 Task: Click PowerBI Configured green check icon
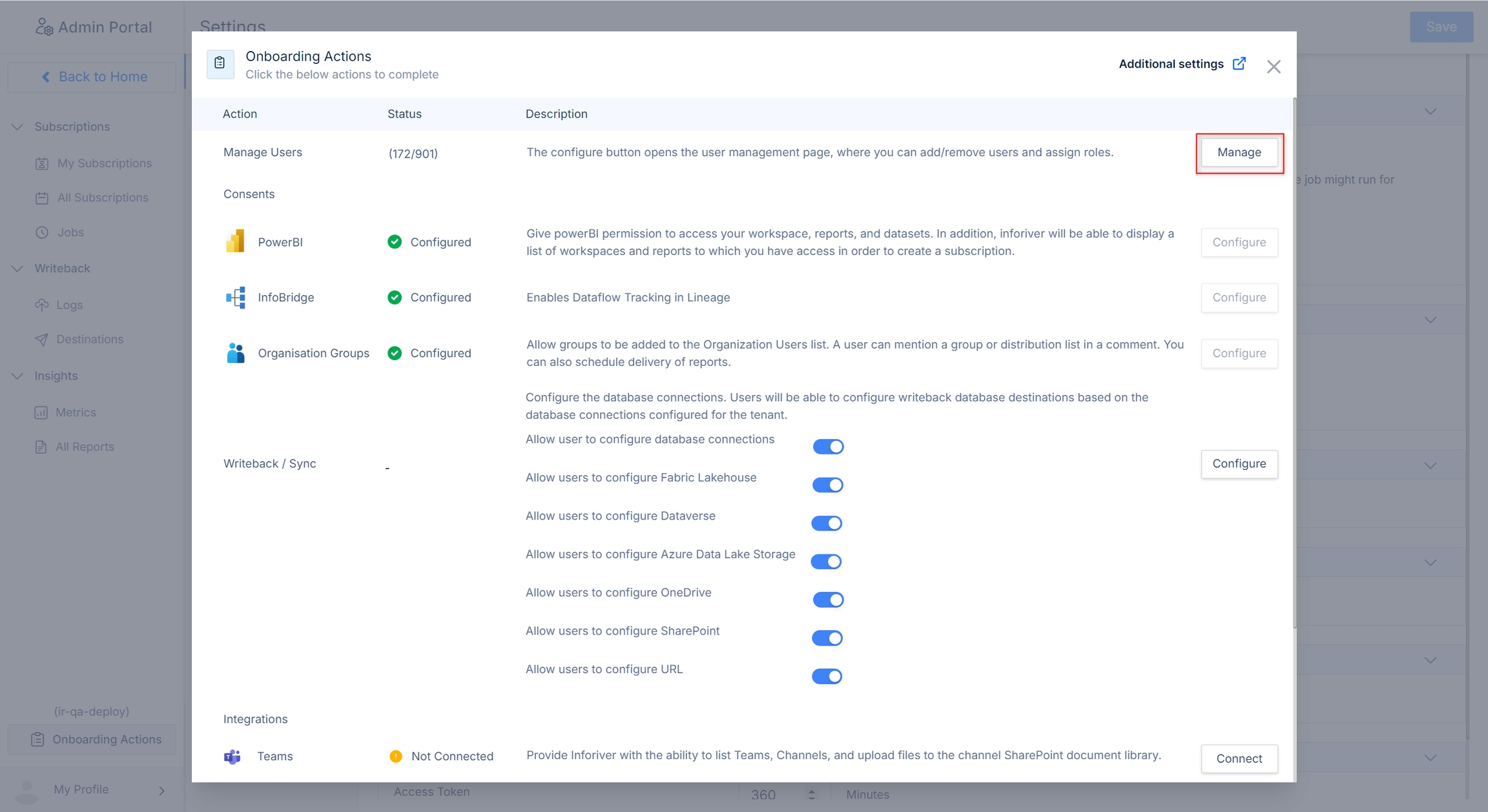pos(395,242)
